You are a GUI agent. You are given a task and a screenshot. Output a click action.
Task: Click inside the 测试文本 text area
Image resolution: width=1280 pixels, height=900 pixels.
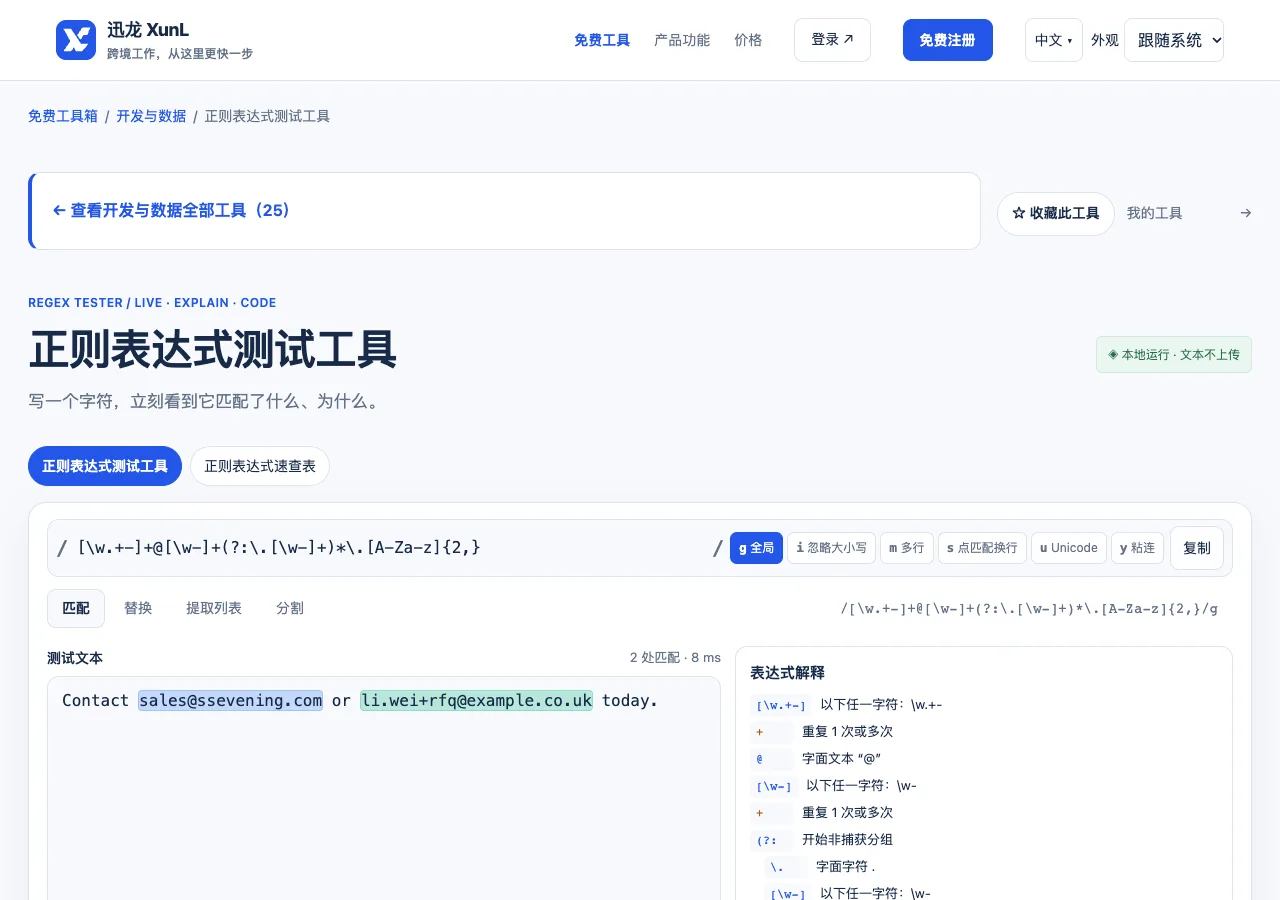pos(384,788)
